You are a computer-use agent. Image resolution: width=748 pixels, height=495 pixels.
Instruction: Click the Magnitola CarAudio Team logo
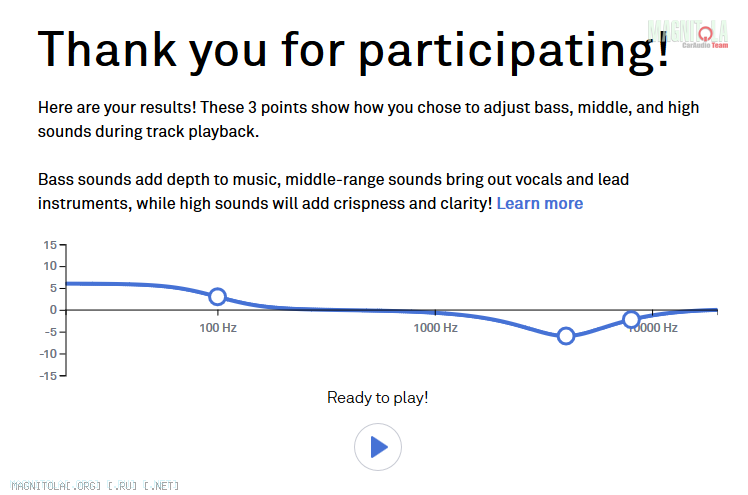pyautogui.click(x=688, y=34)
